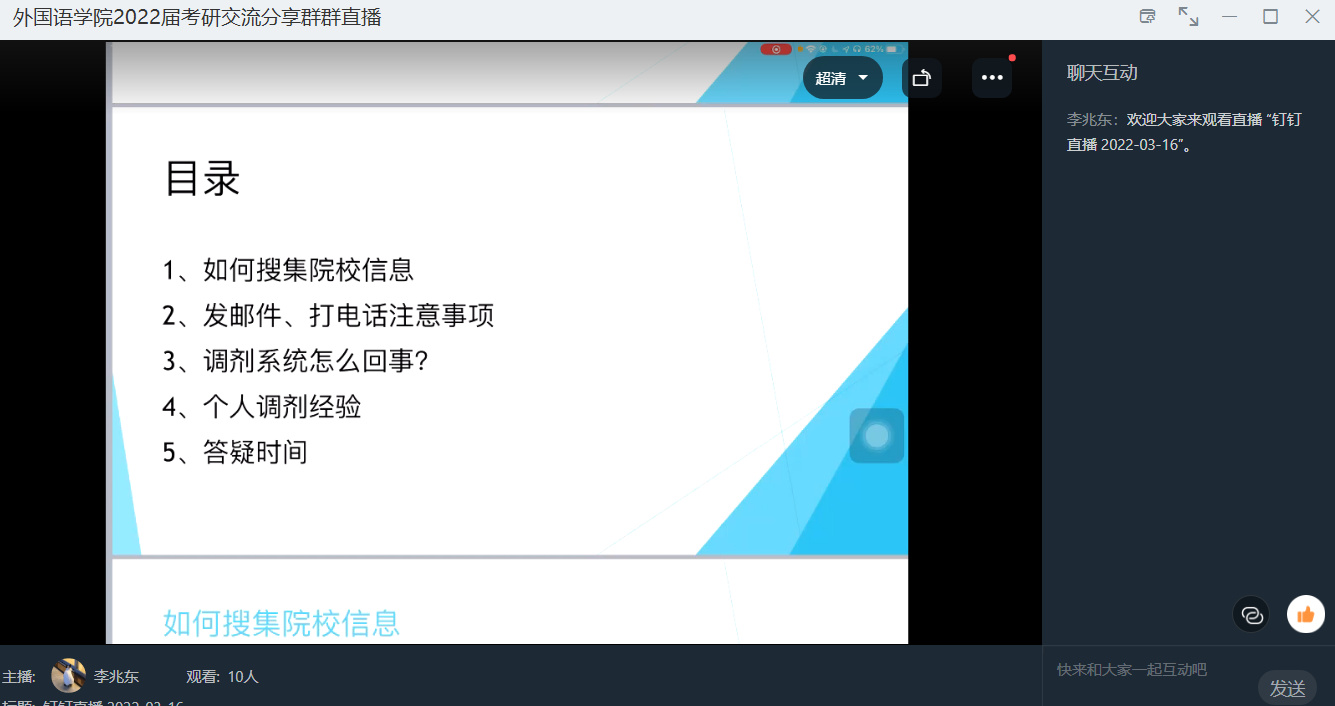Viewport: 1335px width, 706px height.
Task: Click the red recording indicator in the video
Action: 776,49
